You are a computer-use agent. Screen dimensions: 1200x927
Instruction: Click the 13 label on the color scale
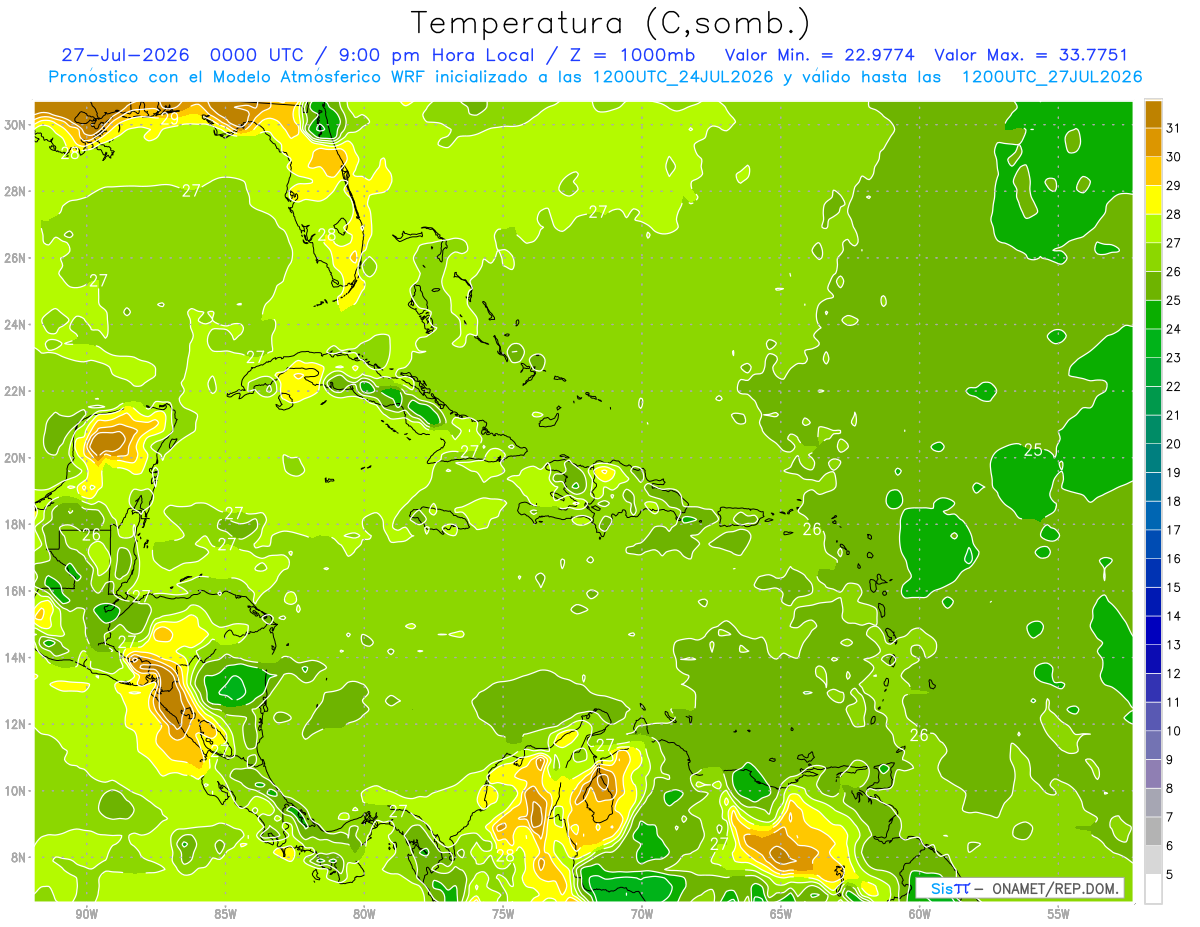pos(1174,644)
